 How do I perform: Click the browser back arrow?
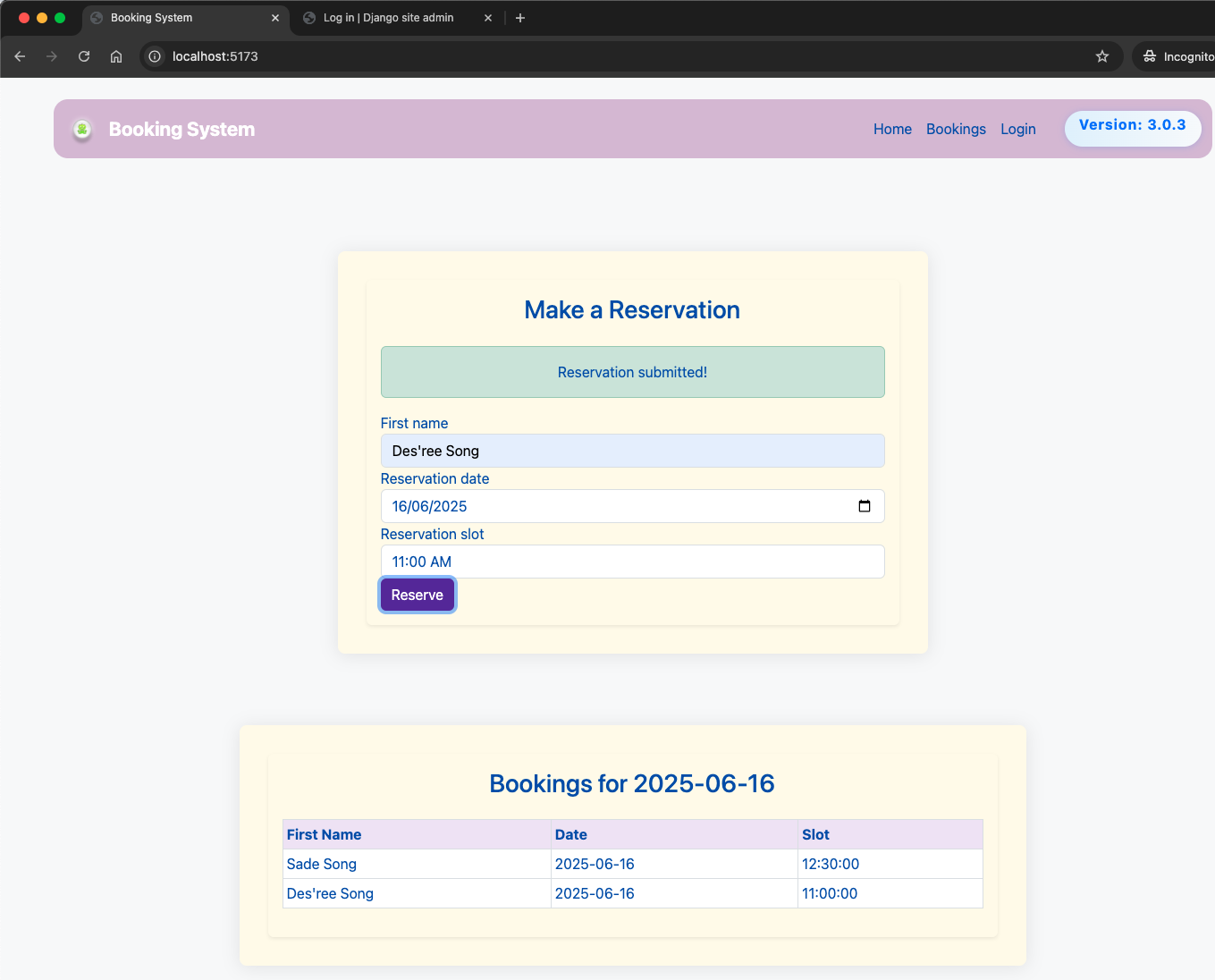pos(20,56)
